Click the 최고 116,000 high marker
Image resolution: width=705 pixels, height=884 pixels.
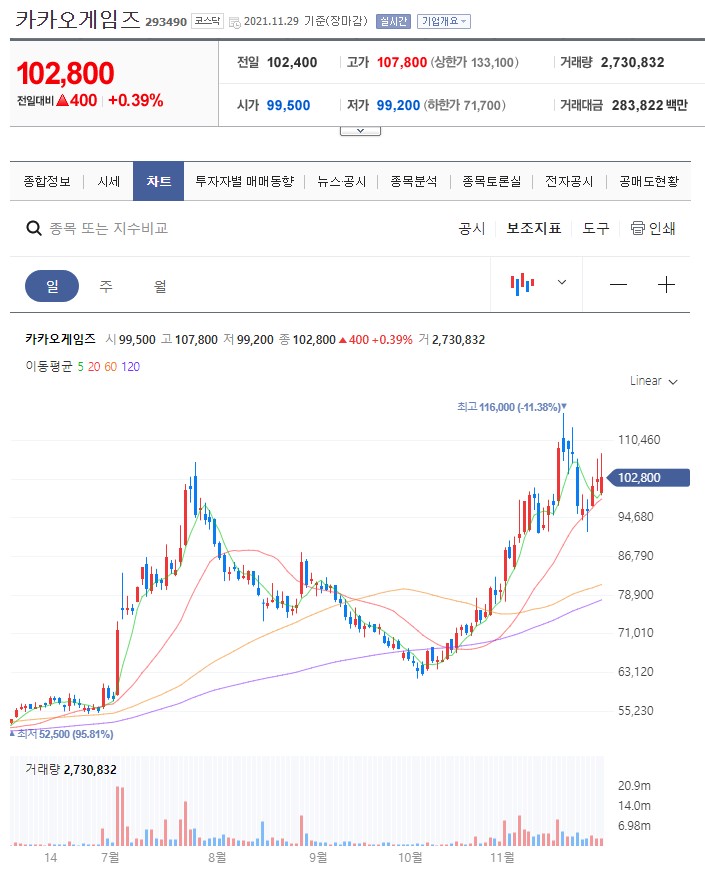(512, 407)
